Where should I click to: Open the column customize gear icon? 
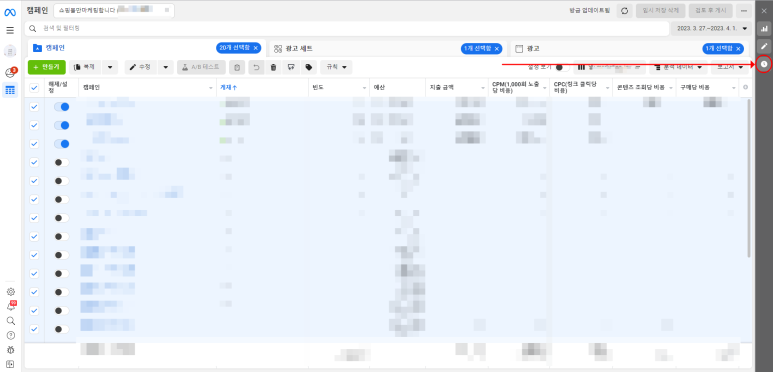pyautogui.click(x=745, y=87)
